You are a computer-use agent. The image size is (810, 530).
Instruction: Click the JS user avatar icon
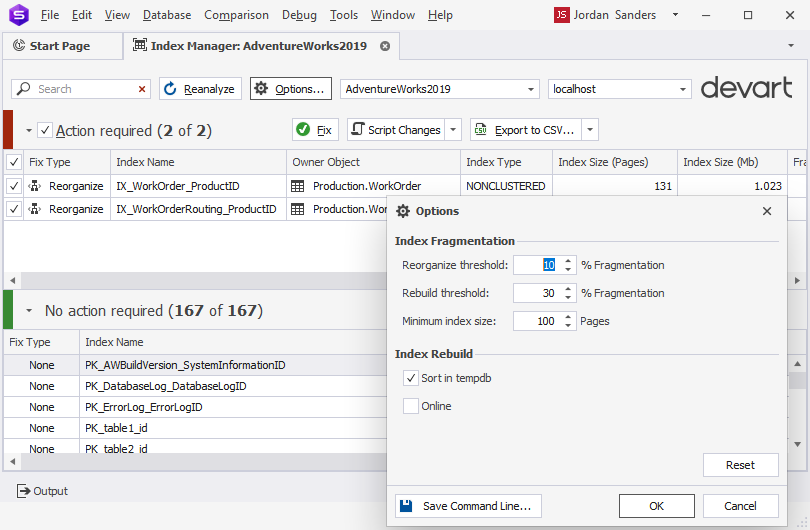tap(561, 15)
